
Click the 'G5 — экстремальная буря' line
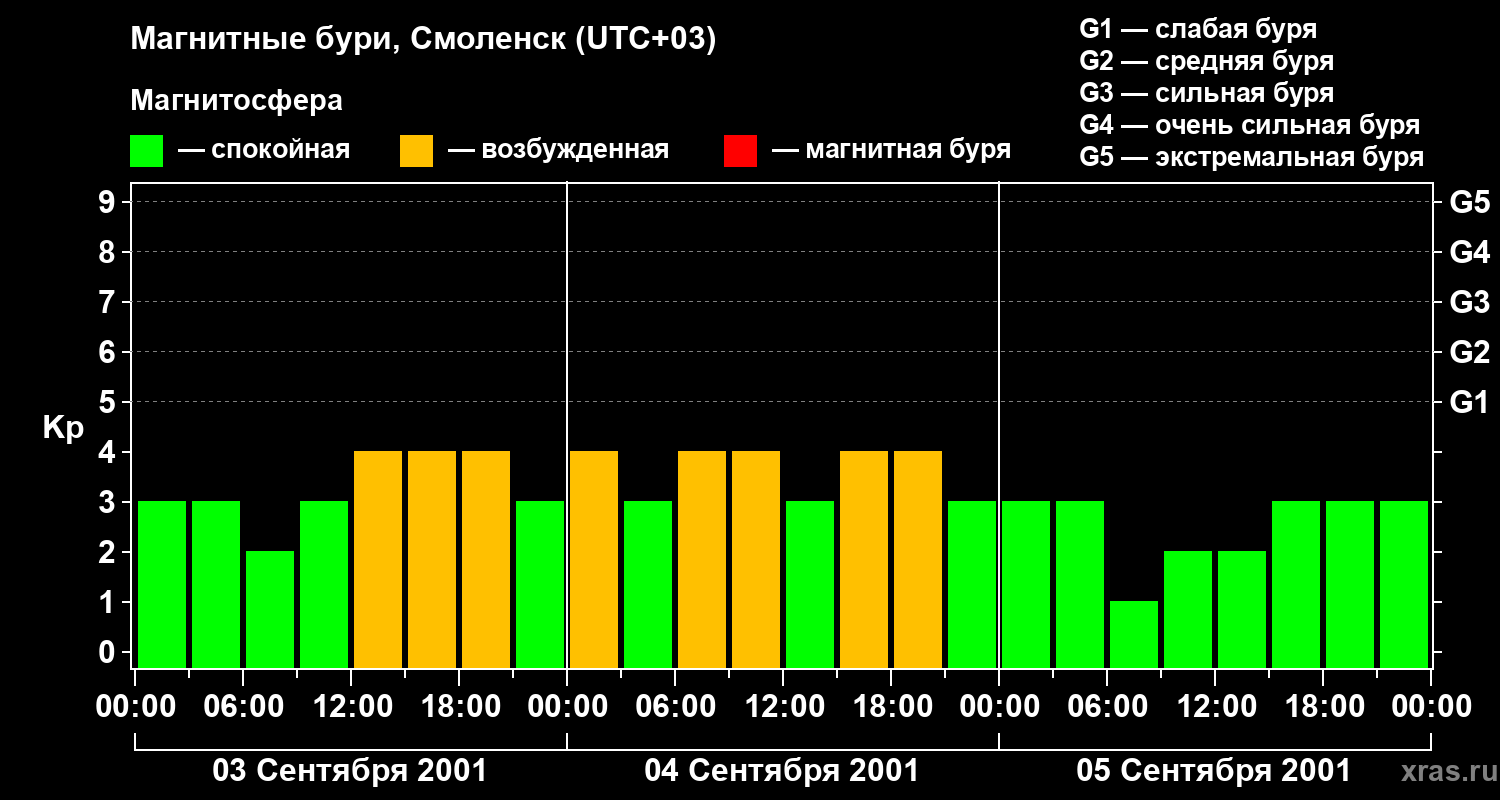tap(1252, 157)
